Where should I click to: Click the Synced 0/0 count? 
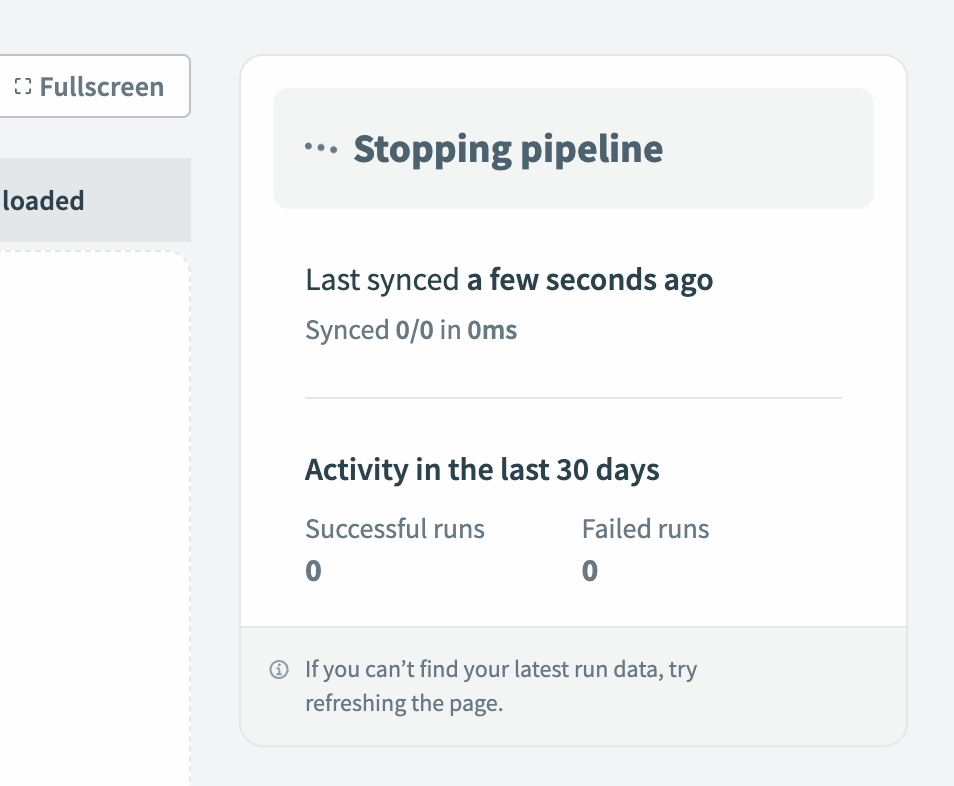coord(415,330)
